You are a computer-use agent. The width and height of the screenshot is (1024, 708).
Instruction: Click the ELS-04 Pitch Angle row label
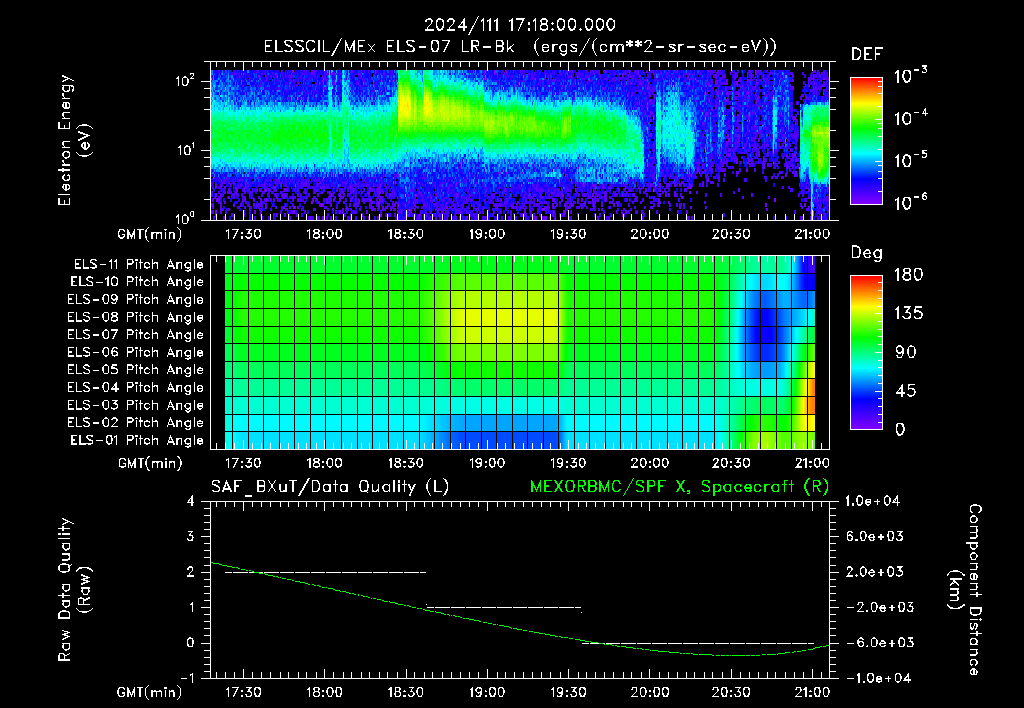[x=136, y=388]
